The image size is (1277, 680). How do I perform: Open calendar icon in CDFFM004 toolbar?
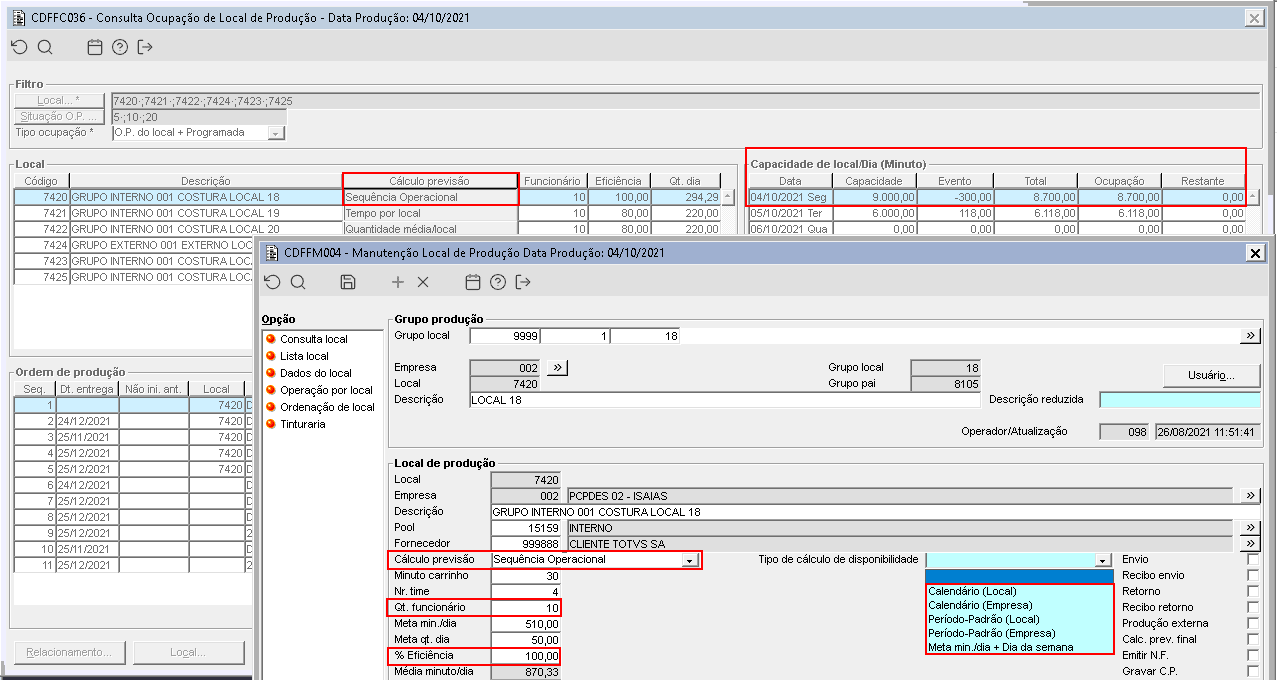(x=474, y=282)
